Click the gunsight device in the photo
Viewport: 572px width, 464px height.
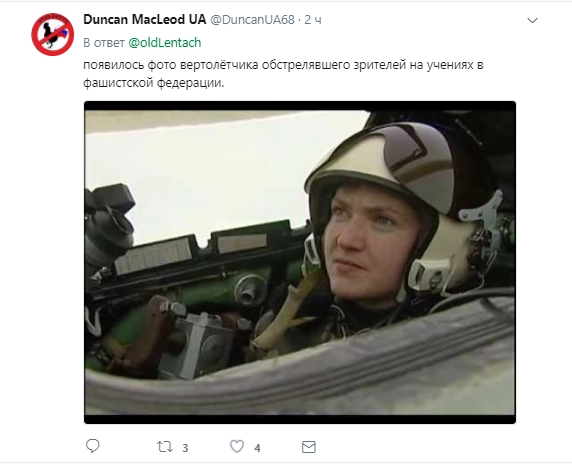coord(109,223)
